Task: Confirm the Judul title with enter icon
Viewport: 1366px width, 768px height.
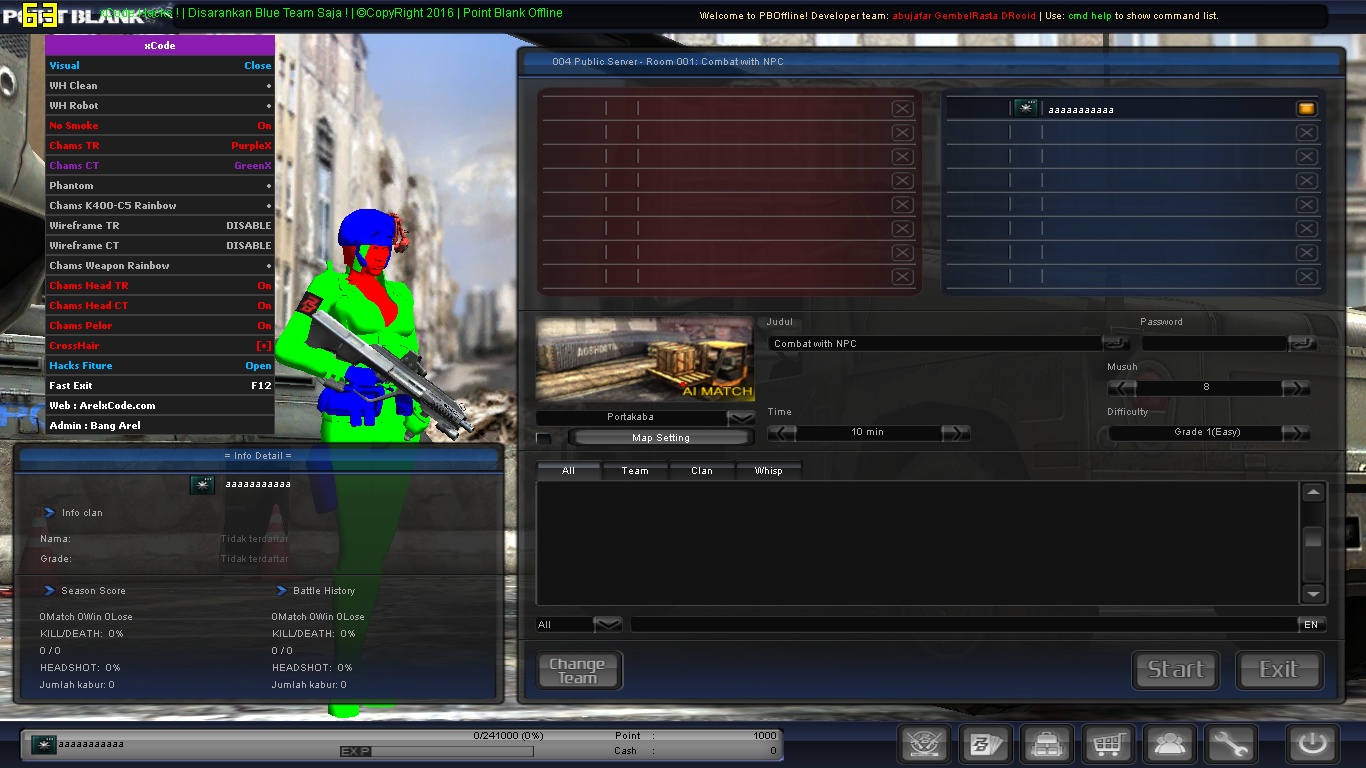Action: (1116, 343)
